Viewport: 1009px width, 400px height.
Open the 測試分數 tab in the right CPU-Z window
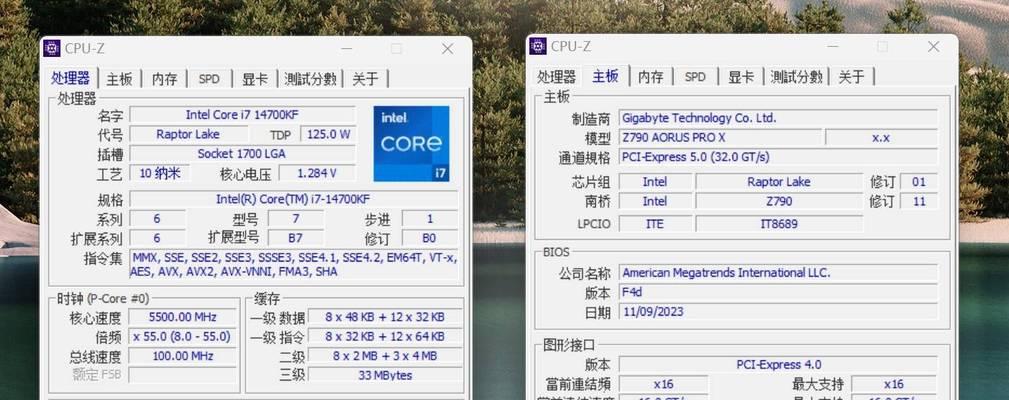click(x=797, y=77)
